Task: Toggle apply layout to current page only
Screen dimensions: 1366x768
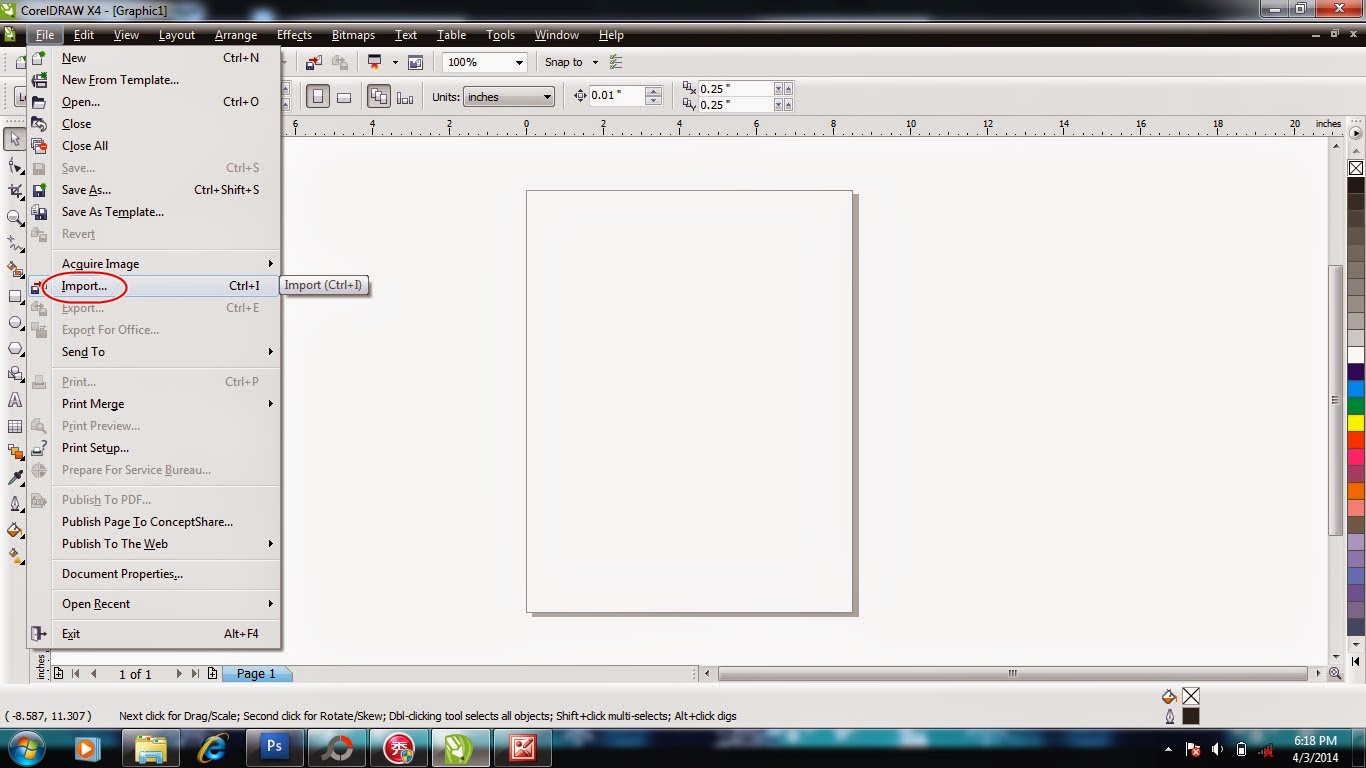Action: tap(405, 97)
